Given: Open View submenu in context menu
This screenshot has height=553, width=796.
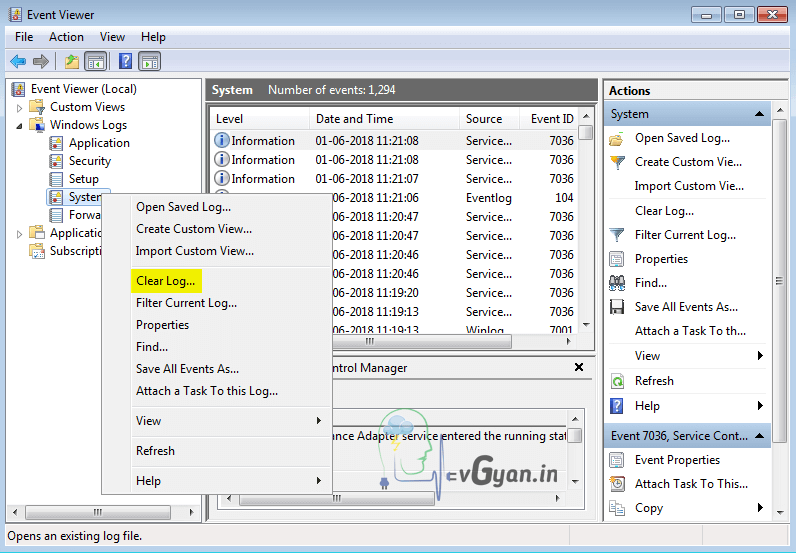Looking at the screenshot, I should [228, 420].
